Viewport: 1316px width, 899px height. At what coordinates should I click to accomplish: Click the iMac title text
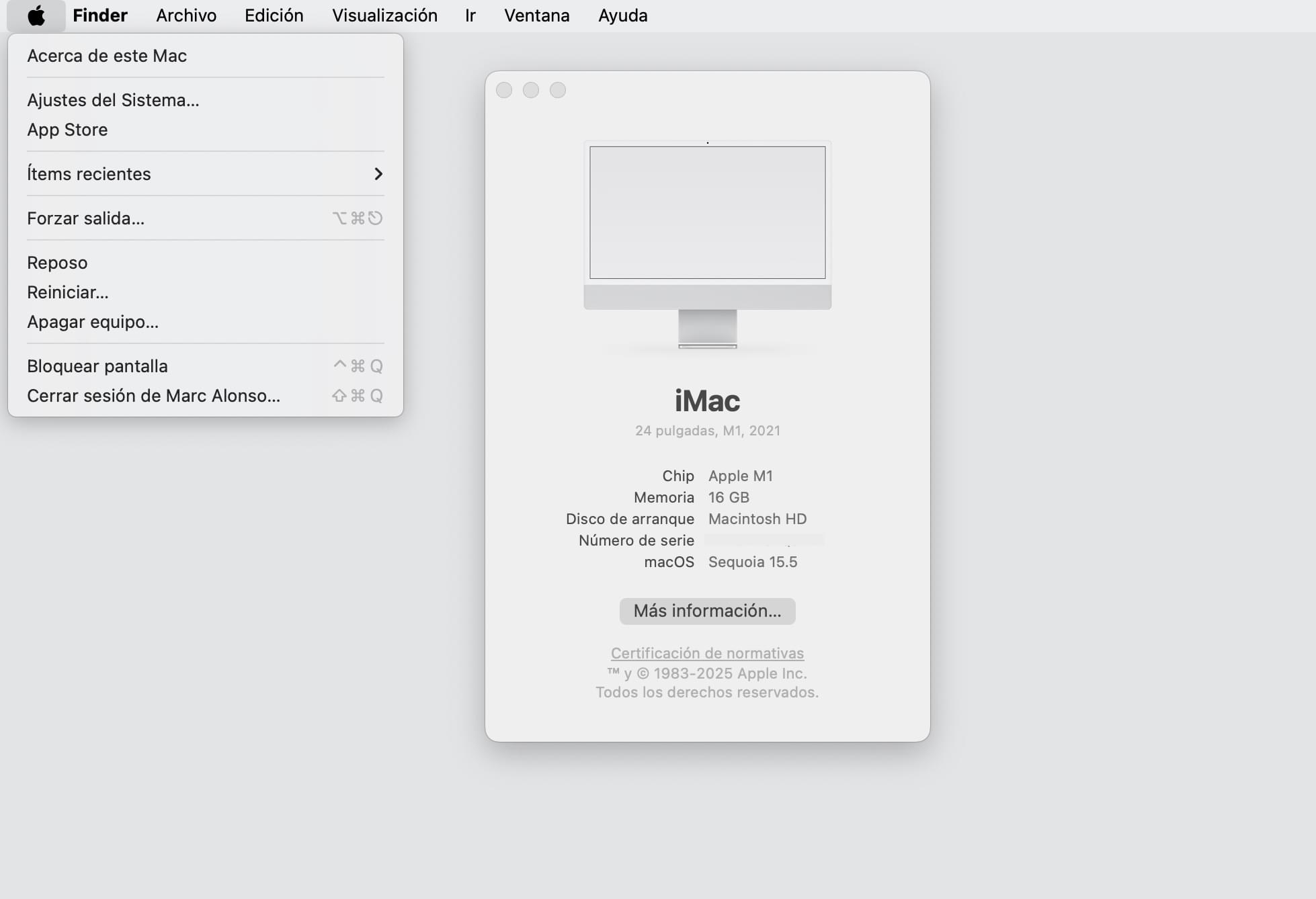click(707, 401)
